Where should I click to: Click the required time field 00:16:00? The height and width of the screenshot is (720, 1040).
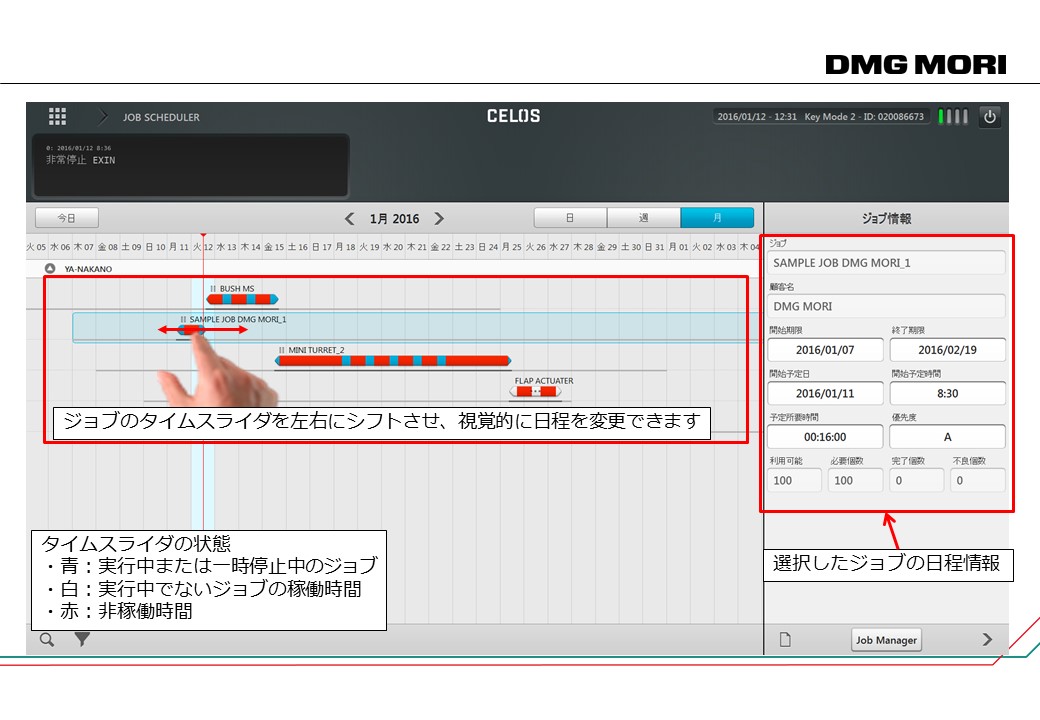pyautogui.click(x=825, y=437)
